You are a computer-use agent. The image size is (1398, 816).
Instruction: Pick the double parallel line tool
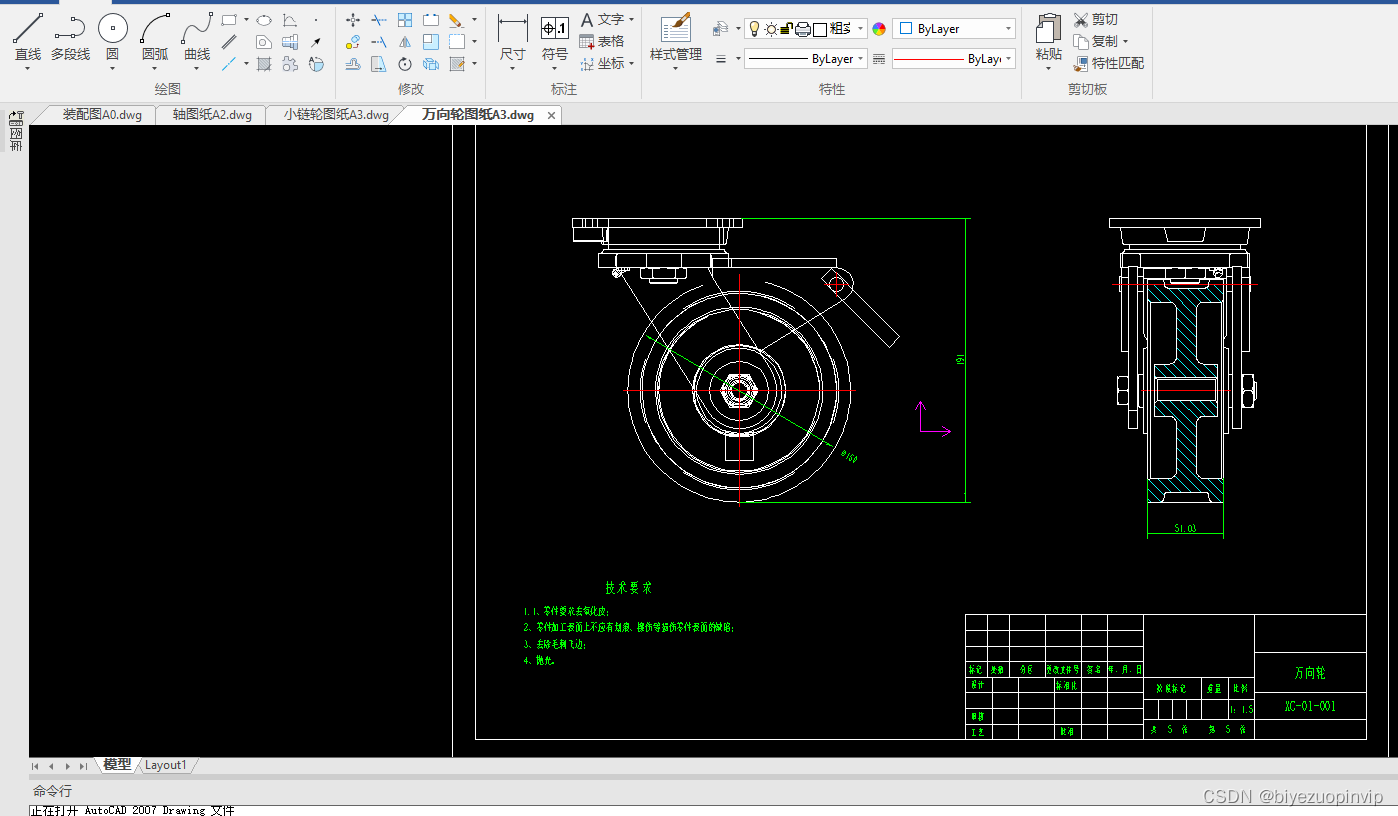pos(229,42)
